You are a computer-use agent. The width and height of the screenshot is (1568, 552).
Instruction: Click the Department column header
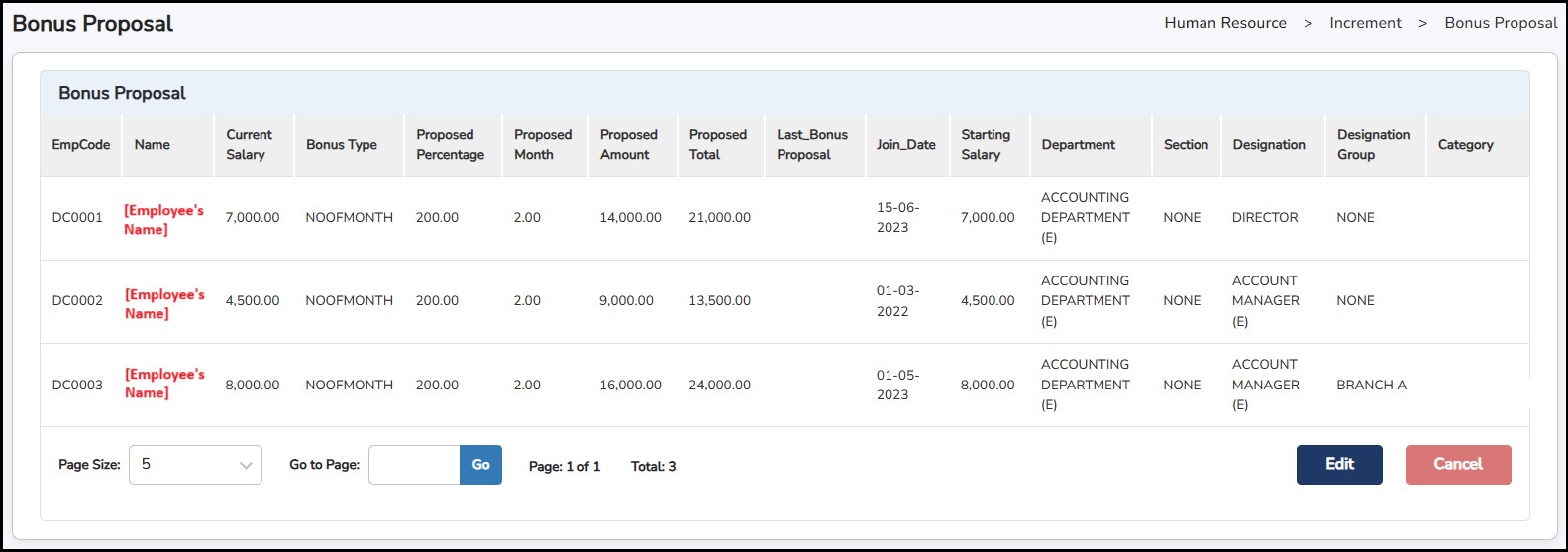pos(1078,145)
